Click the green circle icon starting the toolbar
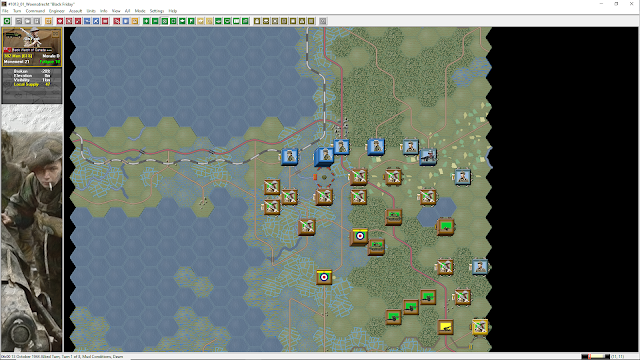The height and width of the screenshot is (360, 640). point(7,21)
